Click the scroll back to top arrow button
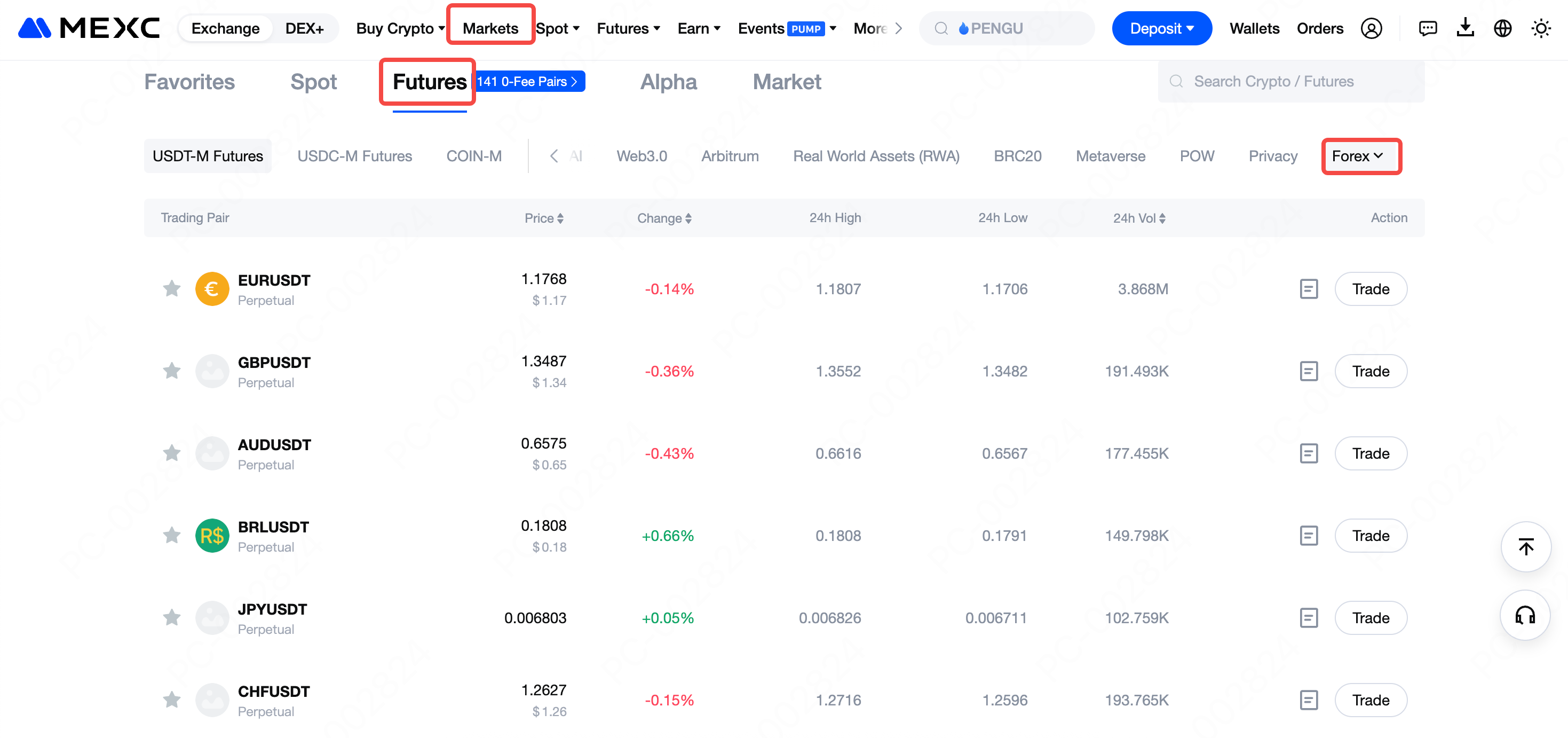The width and height of the screenshot is (1568, 738). (1525, 547)
